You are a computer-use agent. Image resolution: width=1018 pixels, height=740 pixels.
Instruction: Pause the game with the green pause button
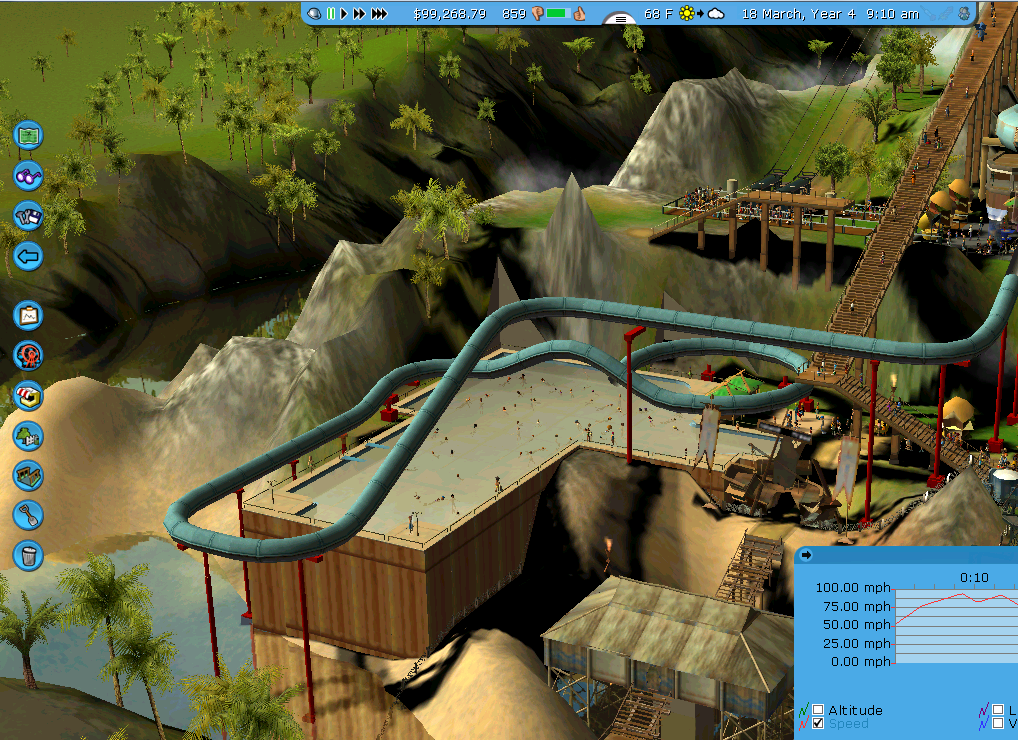tap(330, 14)
